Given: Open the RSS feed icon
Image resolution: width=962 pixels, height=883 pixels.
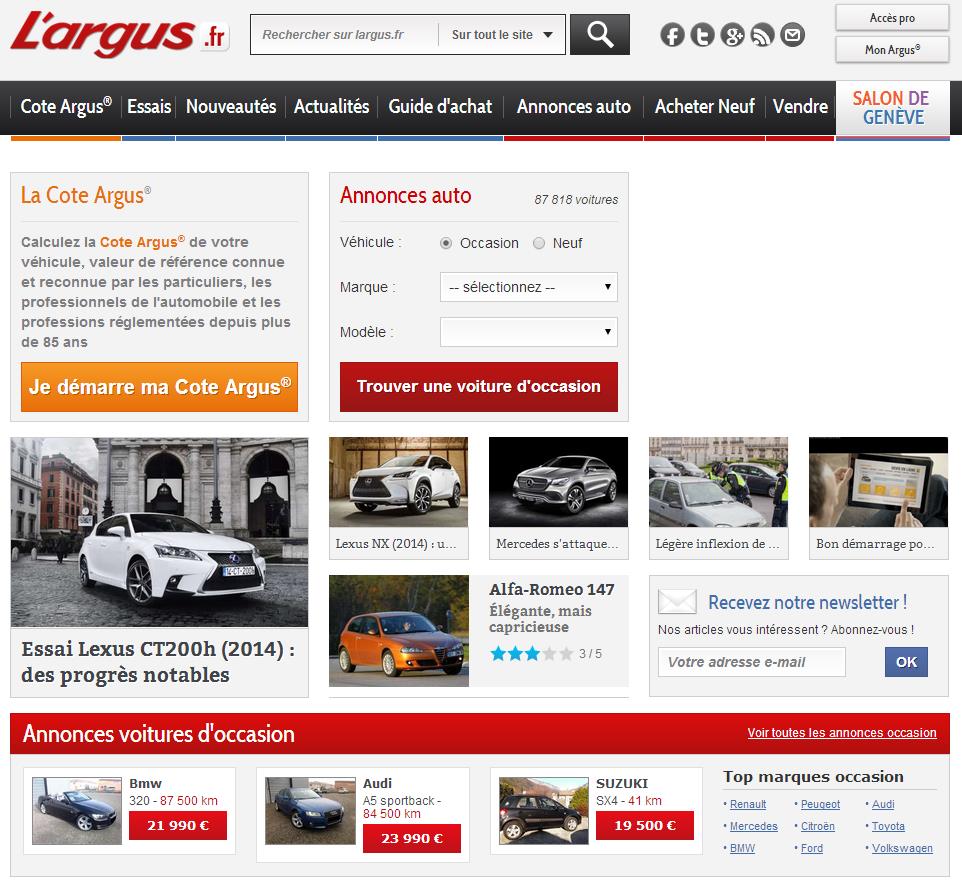Looking at the screenshot, I should pyautogui.click(x=762, y=36).
